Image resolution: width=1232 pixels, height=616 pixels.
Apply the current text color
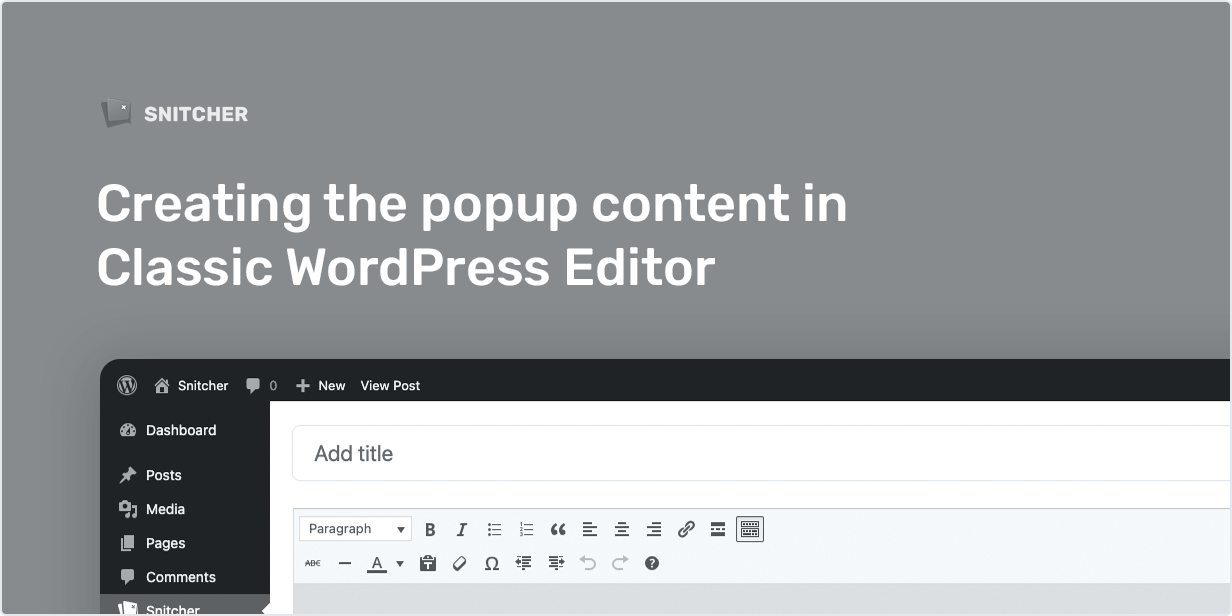point(377,563)
